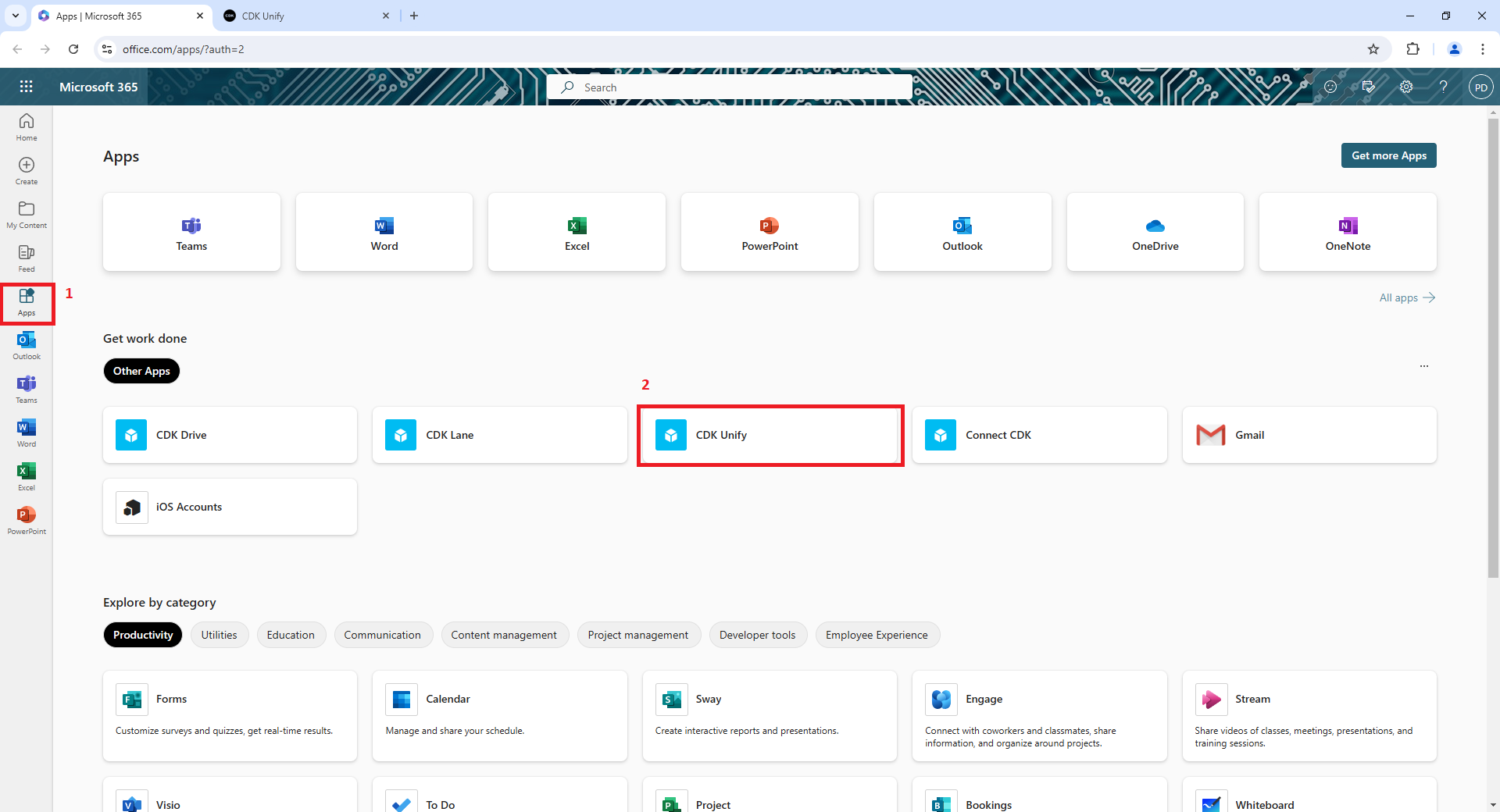The image size is (1500, 812).
Task: Select the Communication category
Action: coord(382,635)
